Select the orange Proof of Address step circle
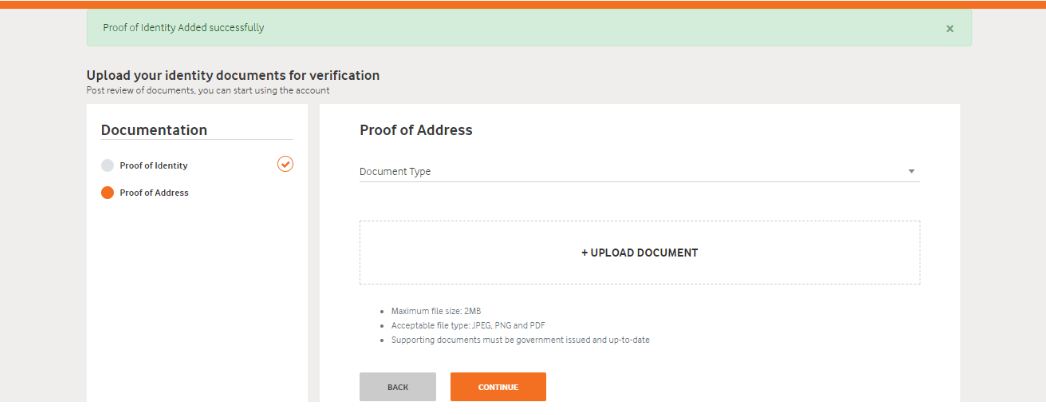Image resolution: width=1046 pixels, height=415 pixels. click(107, 193)
